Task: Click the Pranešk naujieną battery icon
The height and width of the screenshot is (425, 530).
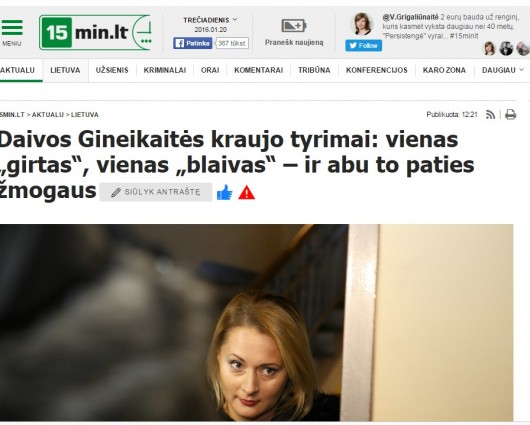Action: click(294, 26)
